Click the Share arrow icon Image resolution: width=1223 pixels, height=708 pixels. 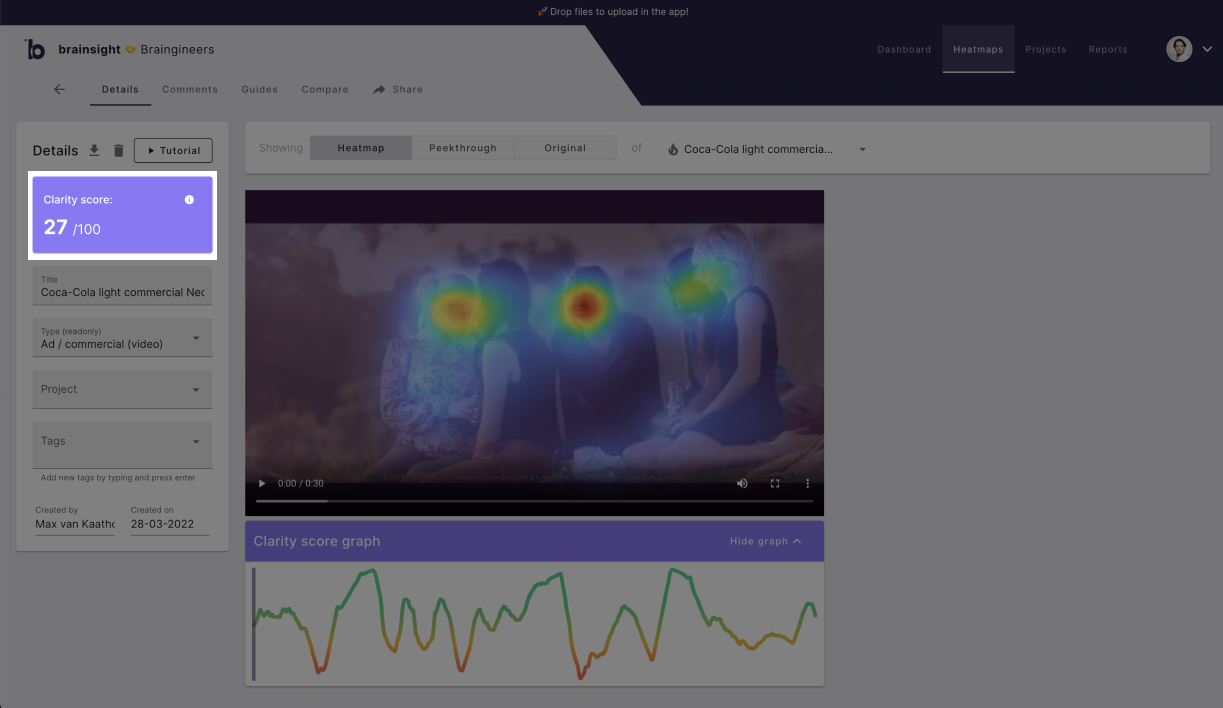(379, 89)
